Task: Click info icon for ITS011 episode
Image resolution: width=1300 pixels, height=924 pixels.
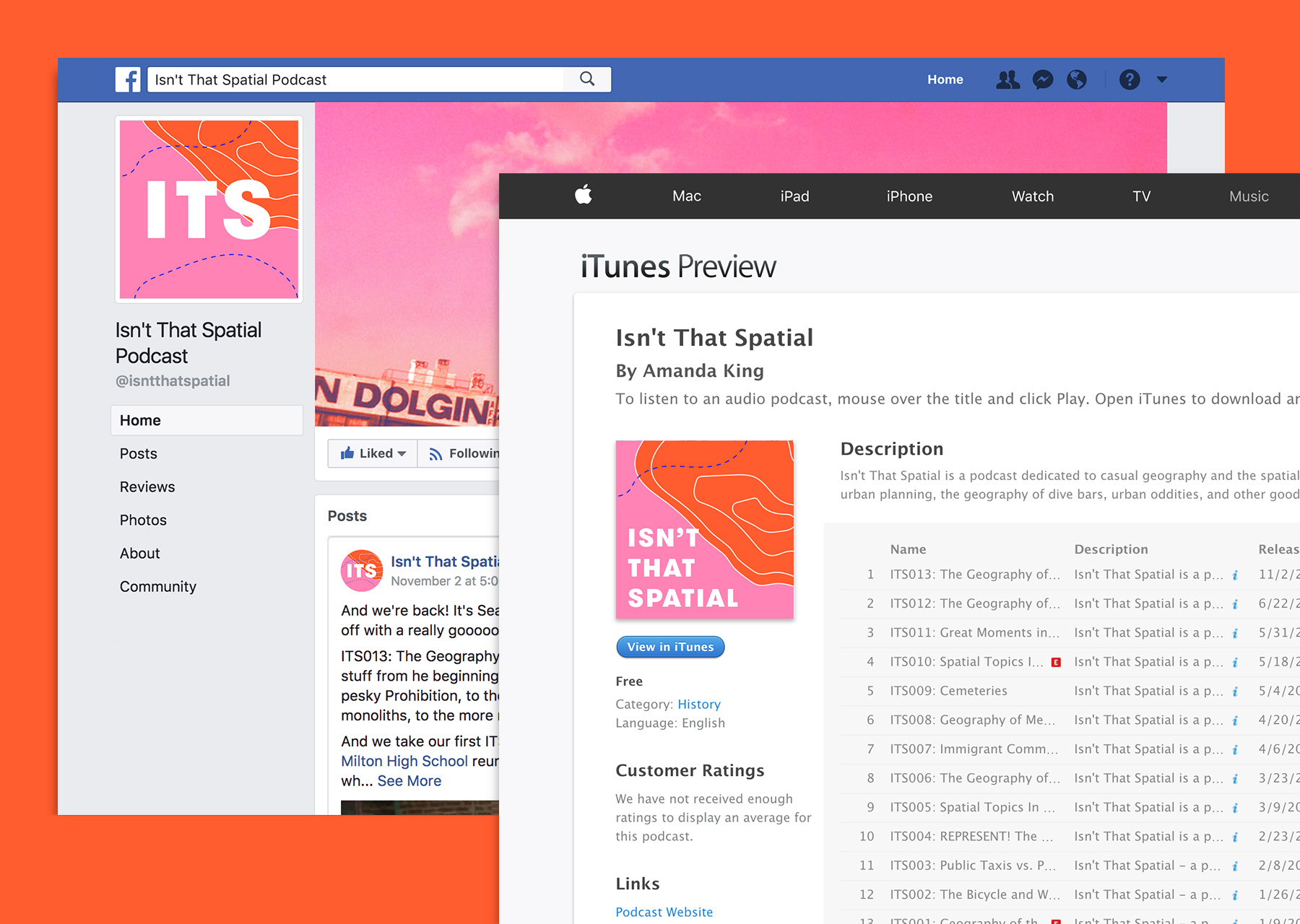Action: tap(1235, 633)
